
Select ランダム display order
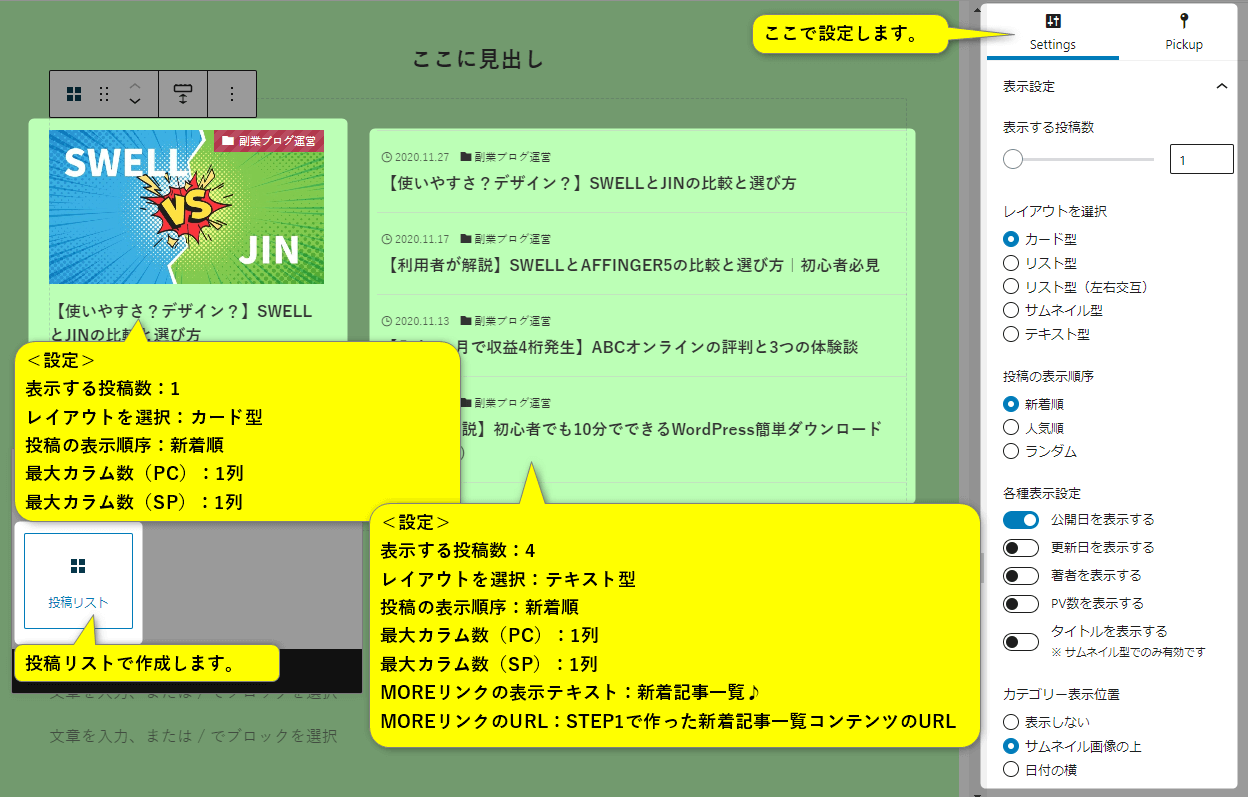(x=1011, y=451)
